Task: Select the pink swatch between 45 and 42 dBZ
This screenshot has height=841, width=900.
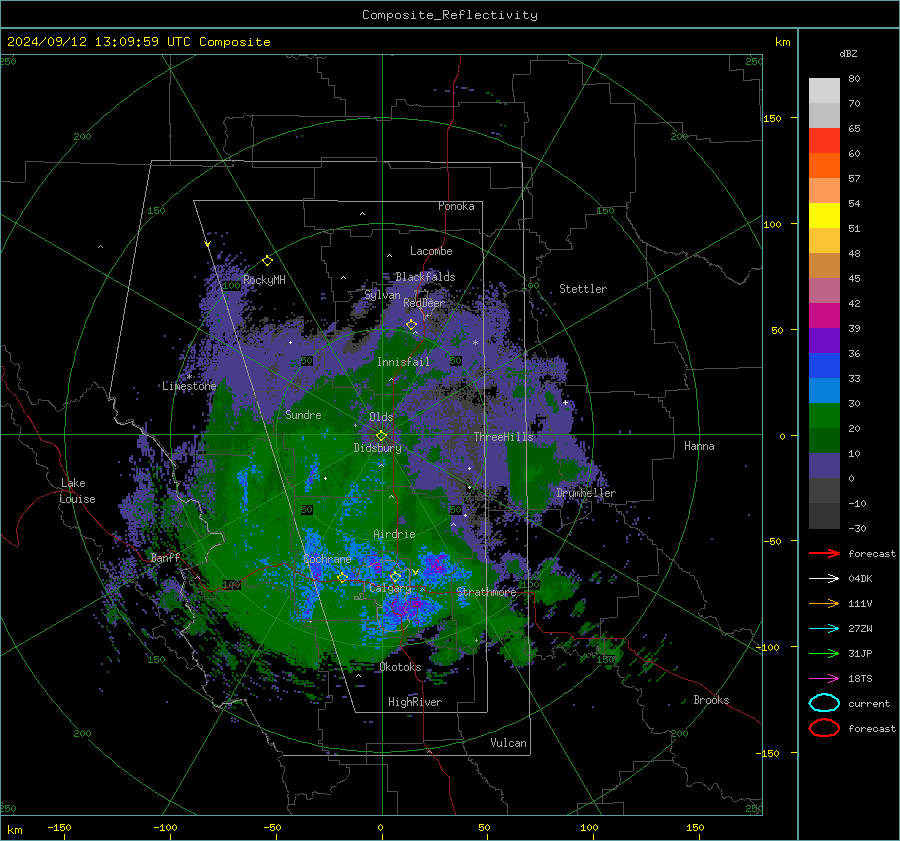Action: pos(824,291)
